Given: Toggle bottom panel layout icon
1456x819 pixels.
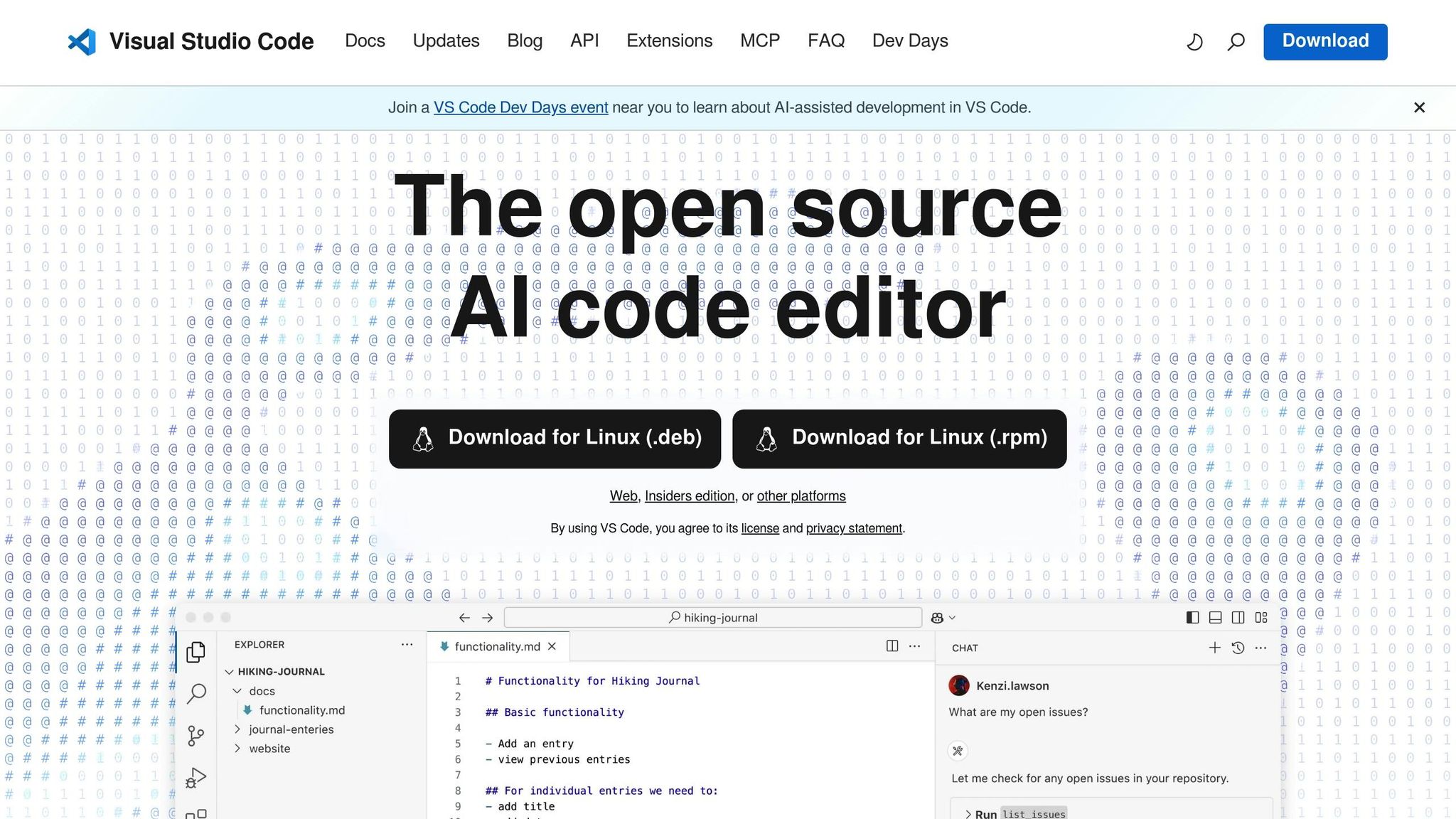Looking at the screenshot, I should [1216, 618].
